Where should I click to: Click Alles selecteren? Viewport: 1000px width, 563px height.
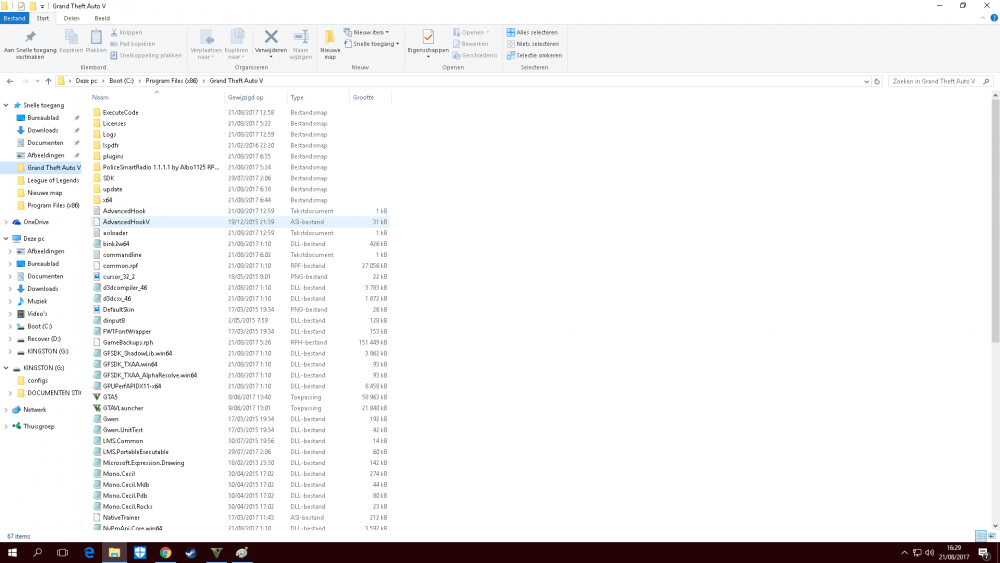[533, 32]
